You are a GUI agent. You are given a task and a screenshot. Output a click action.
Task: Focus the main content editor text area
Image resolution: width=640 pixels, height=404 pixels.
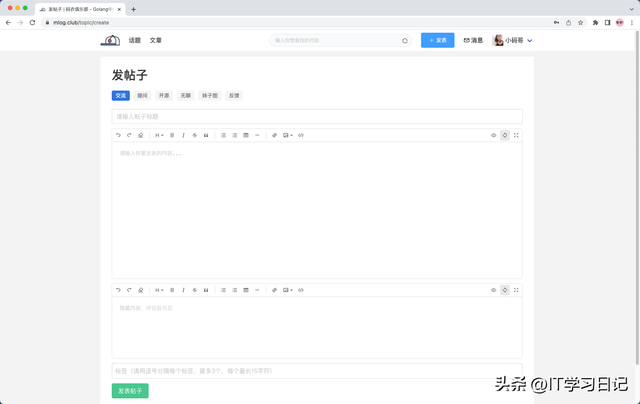[x=317, y=210]
